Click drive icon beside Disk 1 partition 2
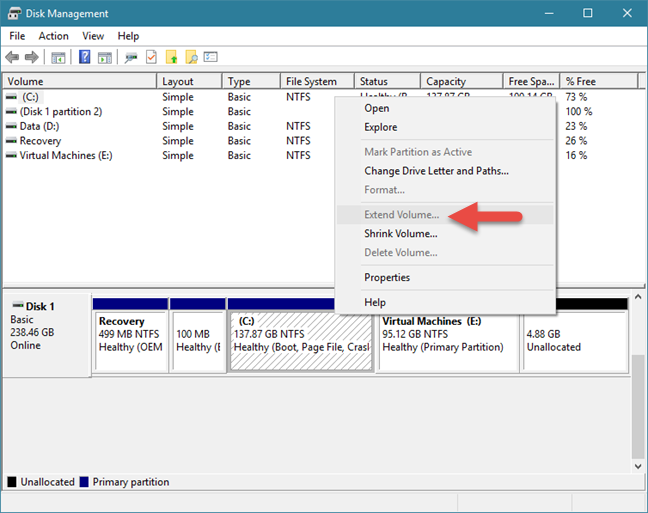 11,111
